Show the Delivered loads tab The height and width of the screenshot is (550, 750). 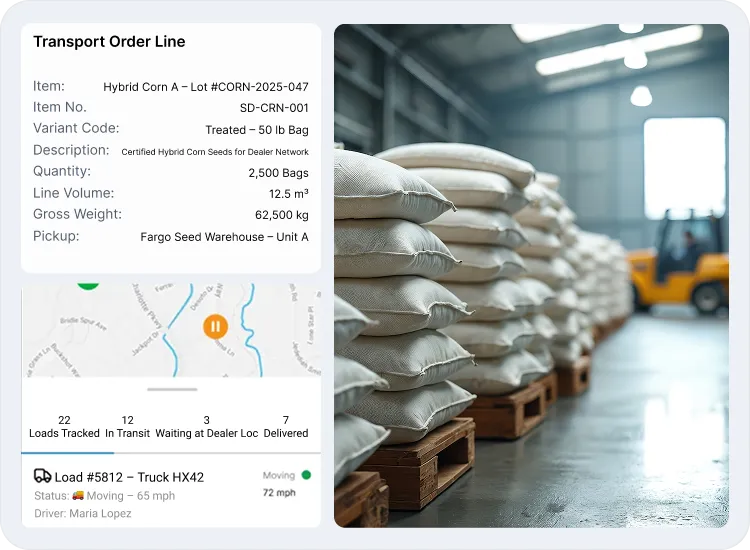point(286,427)
